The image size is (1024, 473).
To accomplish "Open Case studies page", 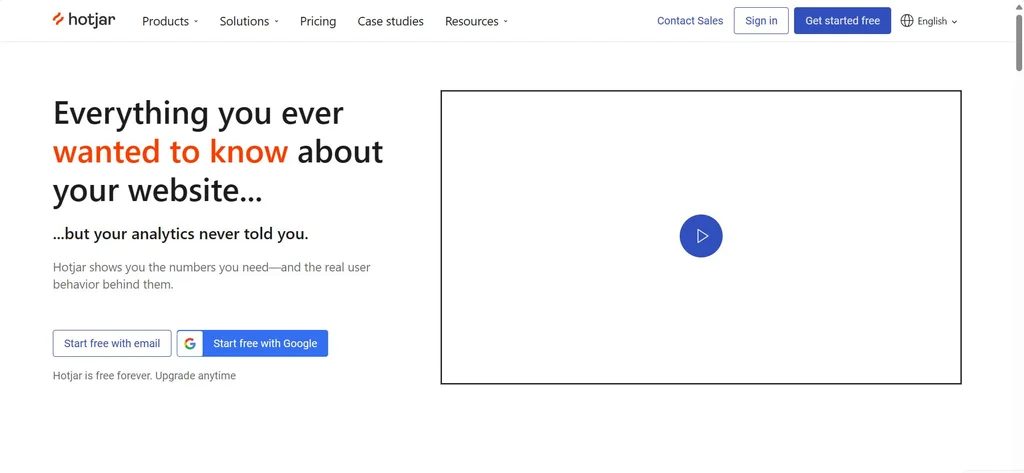I will click(x=391, y=22).
